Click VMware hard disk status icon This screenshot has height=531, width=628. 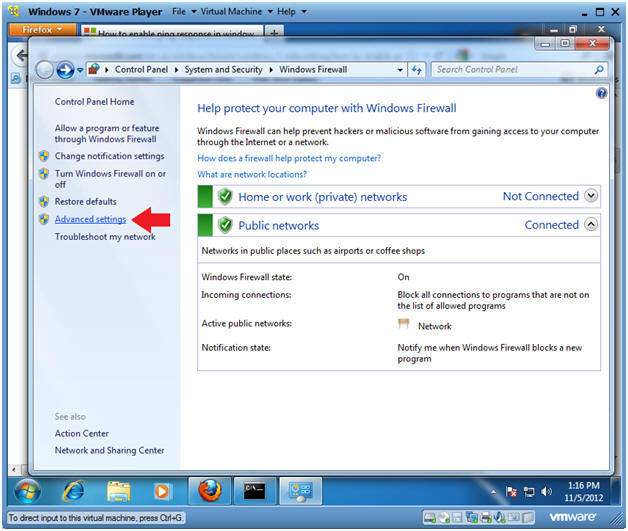(x=430, y=518)
